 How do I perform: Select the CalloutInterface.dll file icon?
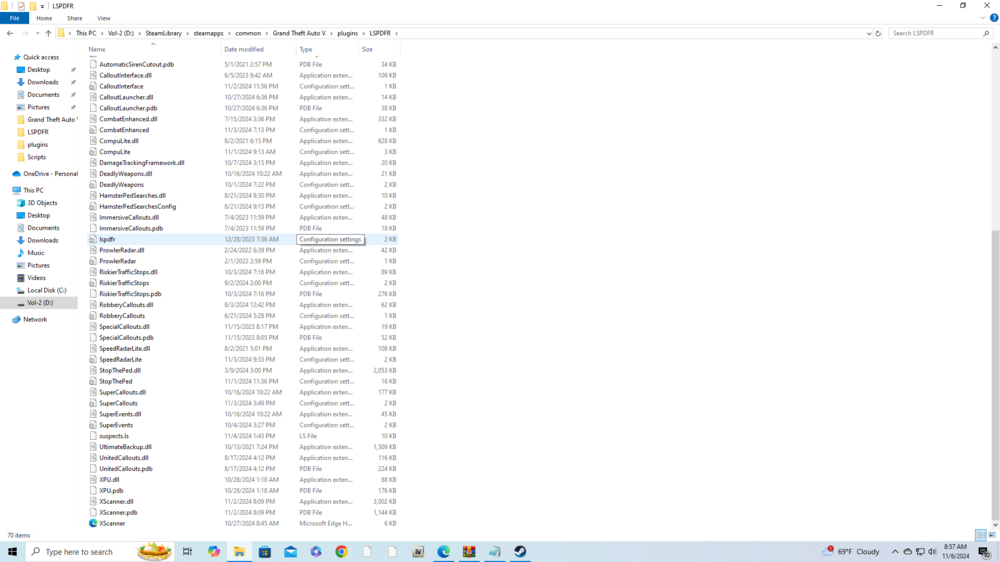pyautogui.click(x=93, y=75)
